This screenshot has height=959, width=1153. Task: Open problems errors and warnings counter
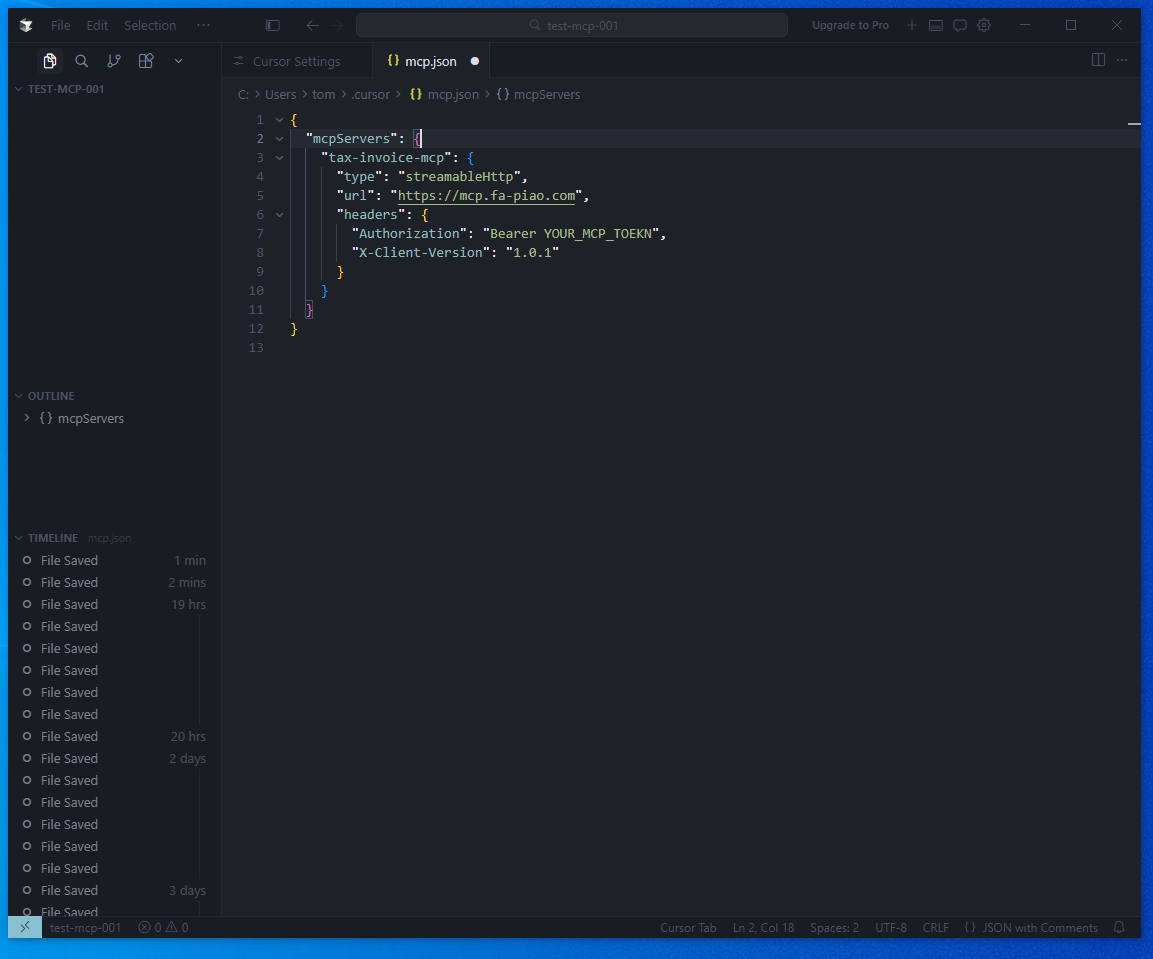coord(163,928)
